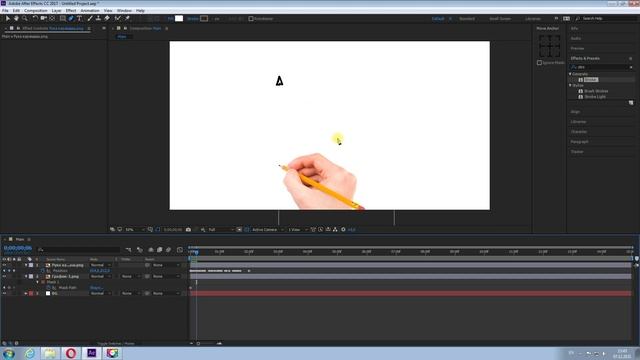This screenshot has height=360, width=640.
Task: Click the Stroke Light effect preset
Action: pos(595,97)
